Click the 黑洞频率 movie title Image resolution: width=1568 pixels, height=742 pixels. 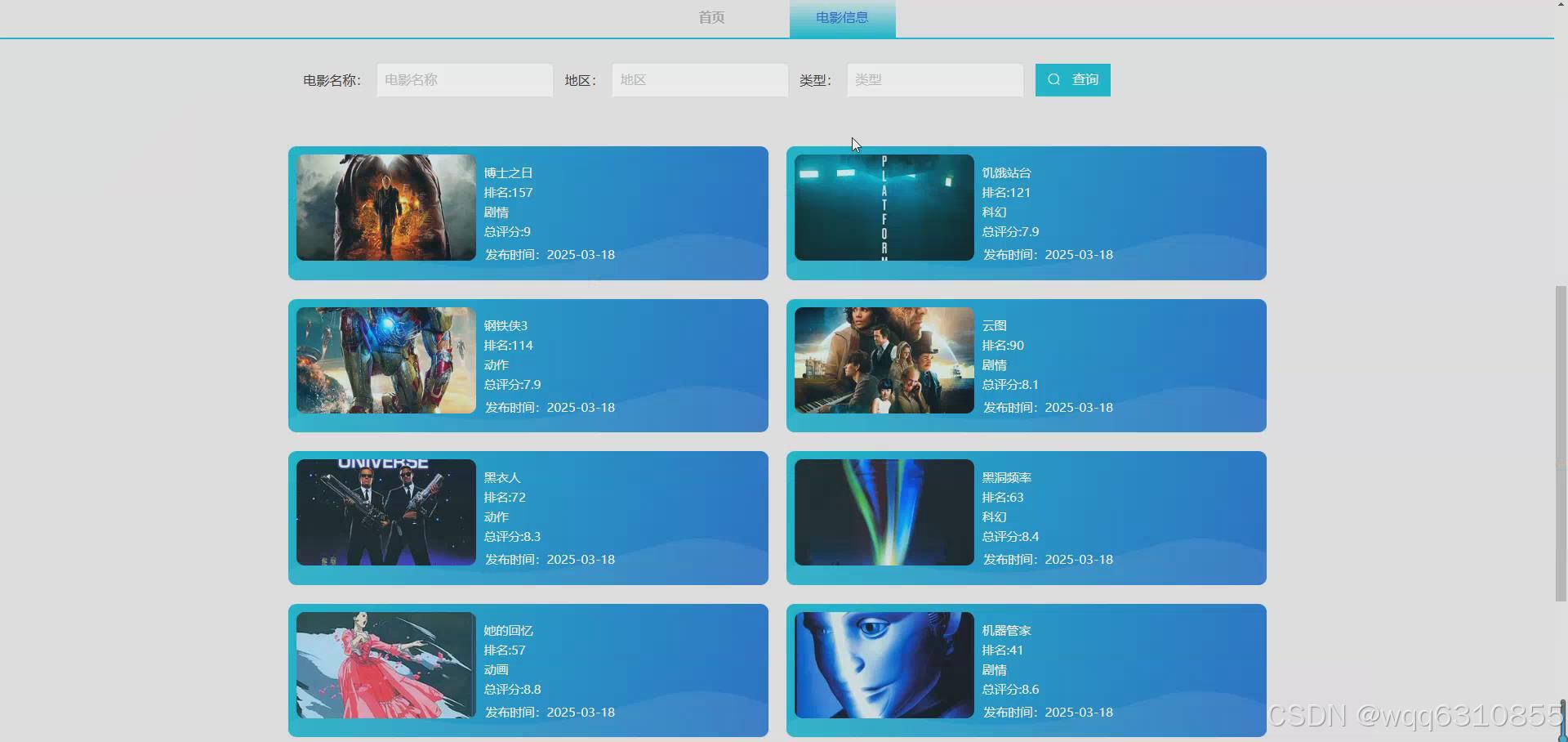coord(1006,478)
